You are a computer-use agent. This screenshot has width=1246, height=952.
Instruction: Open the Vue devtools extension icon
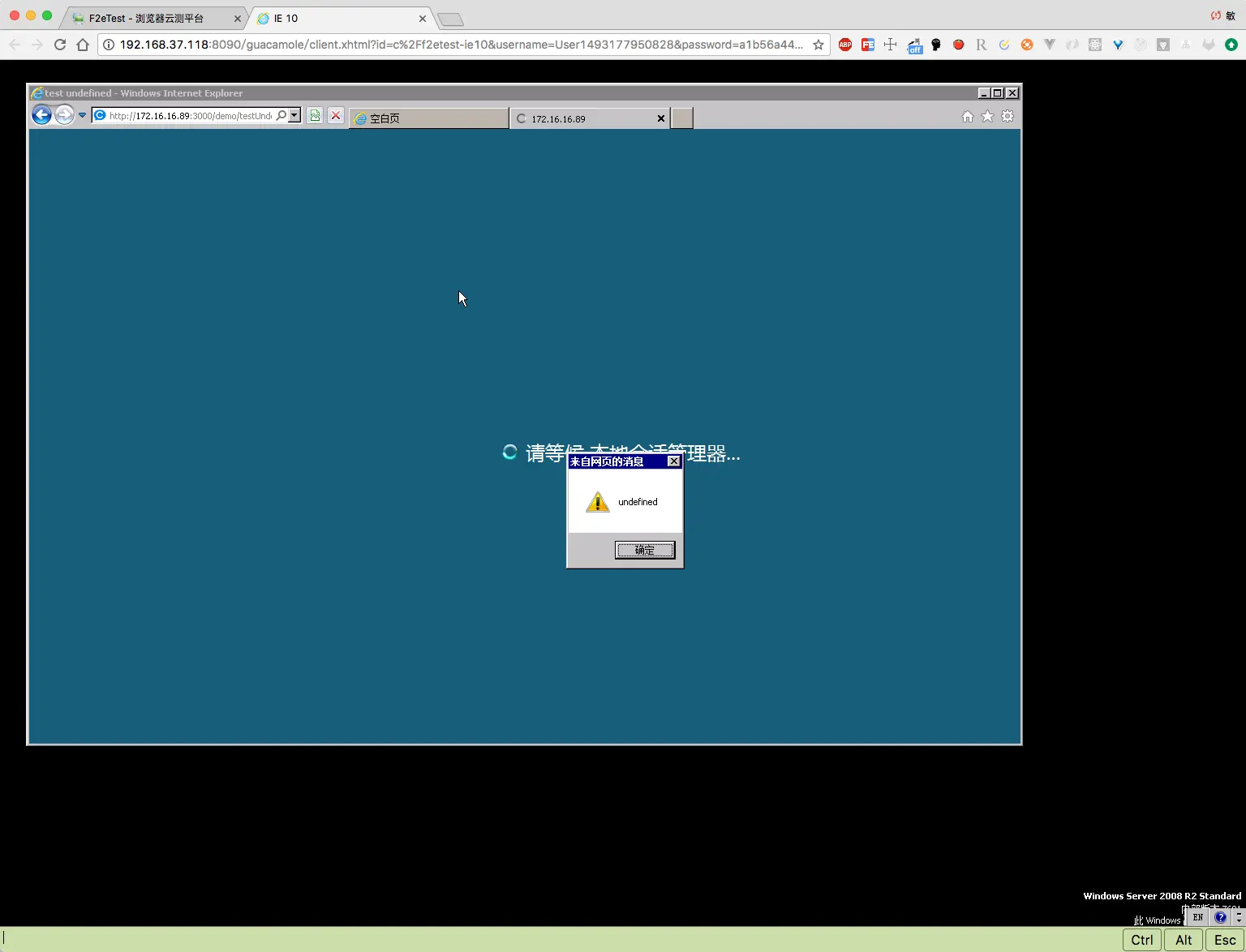[1050, 45]
